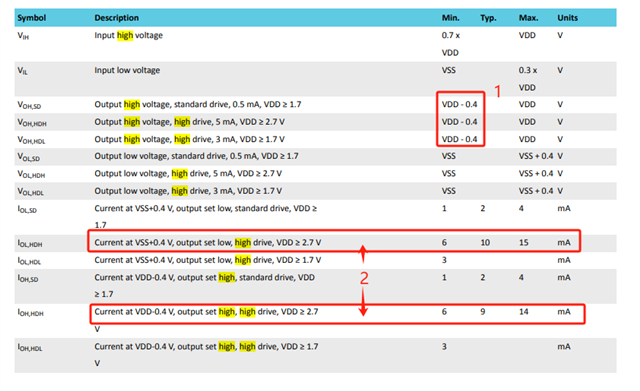Click the V unit in the VIH row

560,36
